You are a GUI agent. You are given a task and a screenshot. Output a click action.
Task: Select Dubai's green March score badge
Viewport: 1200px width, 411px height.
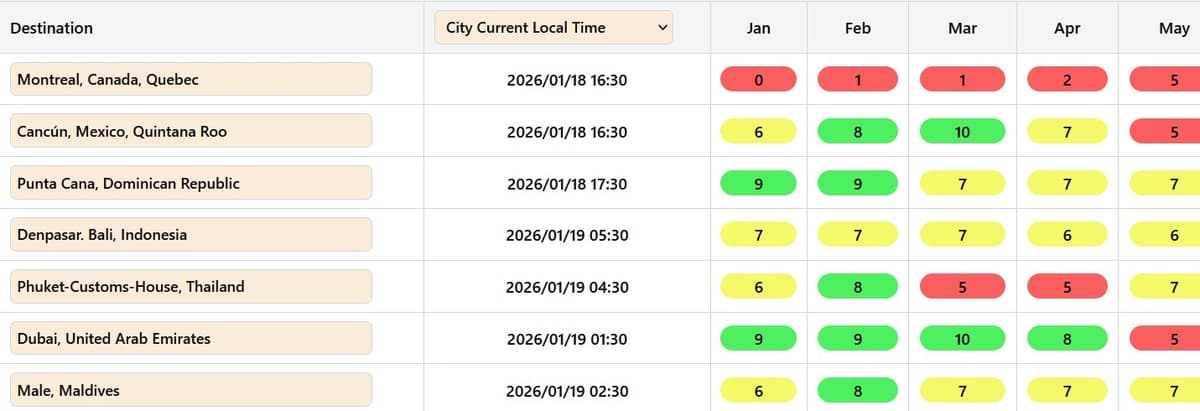[962, 339]
